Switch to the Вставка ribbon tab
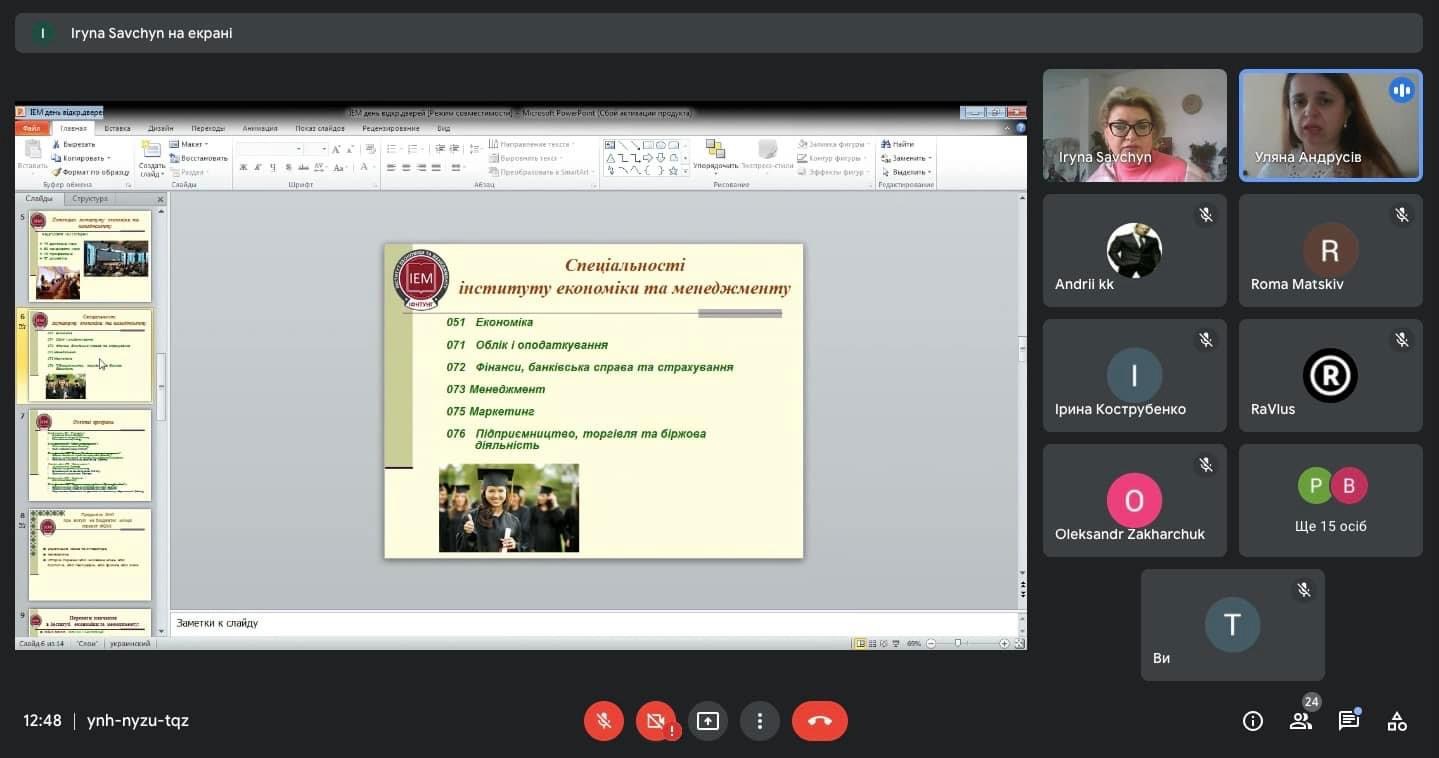The height and width of the screenshot is (758, 1439). [x=117, y=128]
